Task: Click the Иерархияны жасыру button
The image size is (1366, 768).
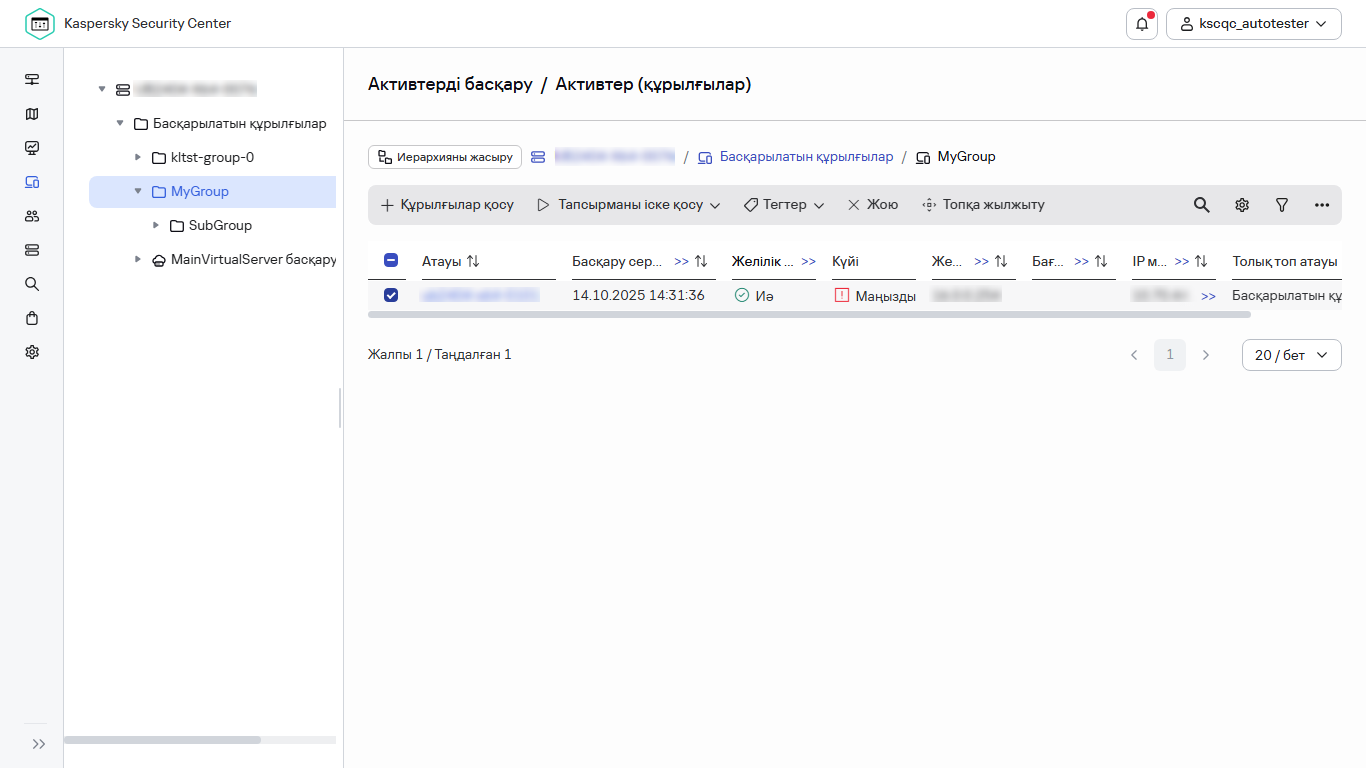Action: (x=445, y=157)
